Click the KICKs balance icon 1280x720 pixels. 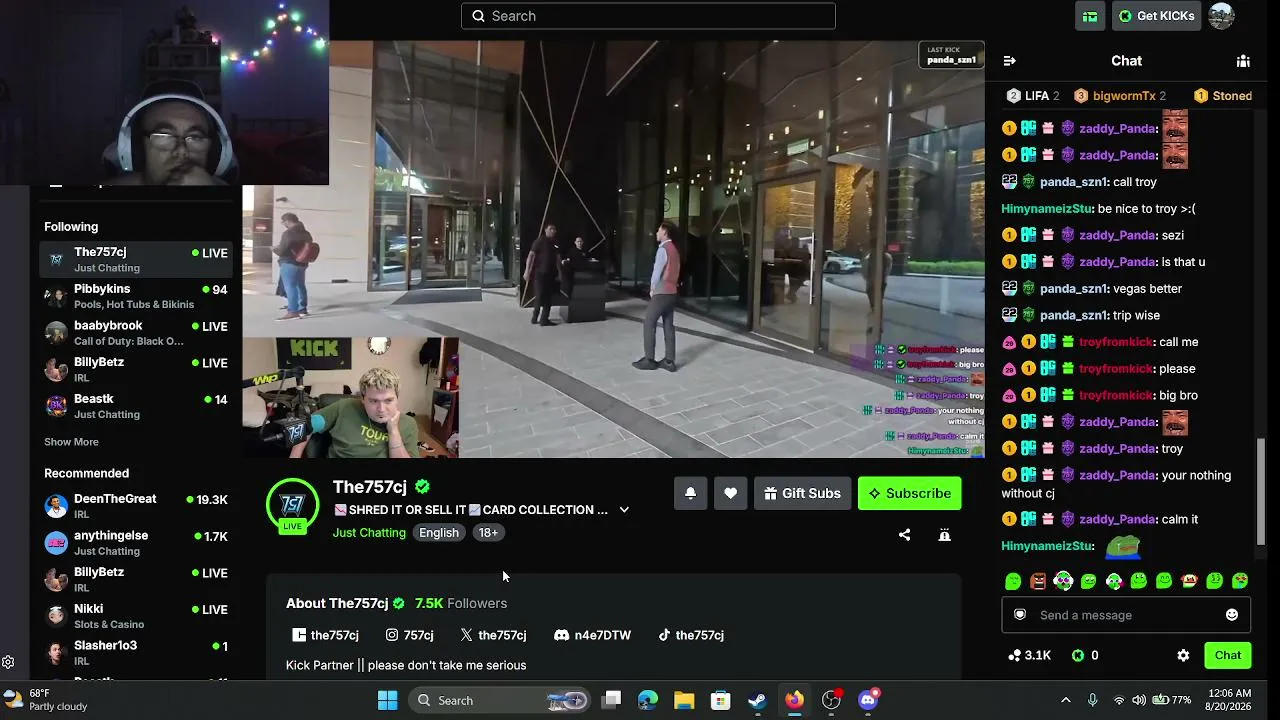(x=1077, y=656)
